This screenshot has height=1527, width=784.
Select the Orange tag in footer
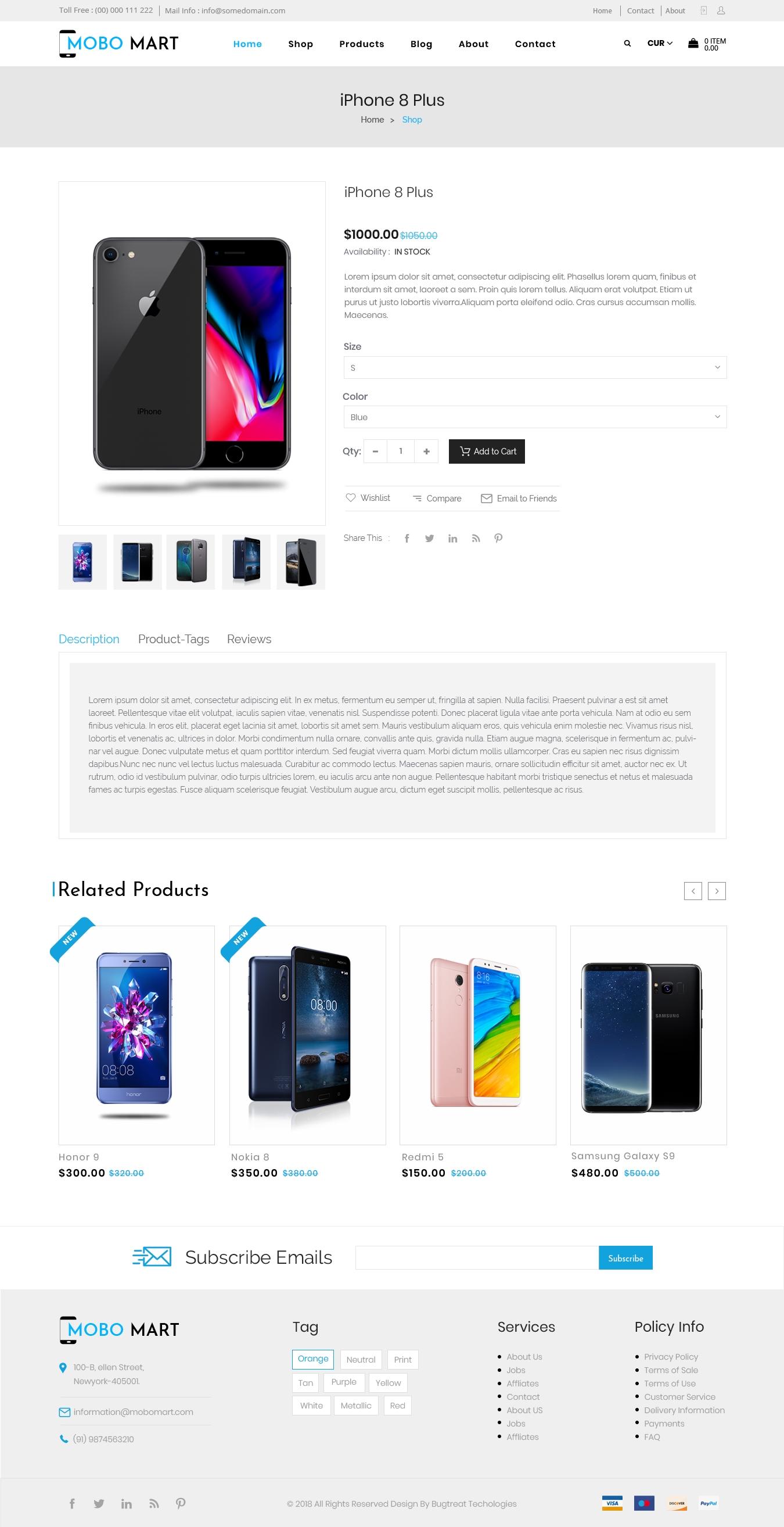313,1358
